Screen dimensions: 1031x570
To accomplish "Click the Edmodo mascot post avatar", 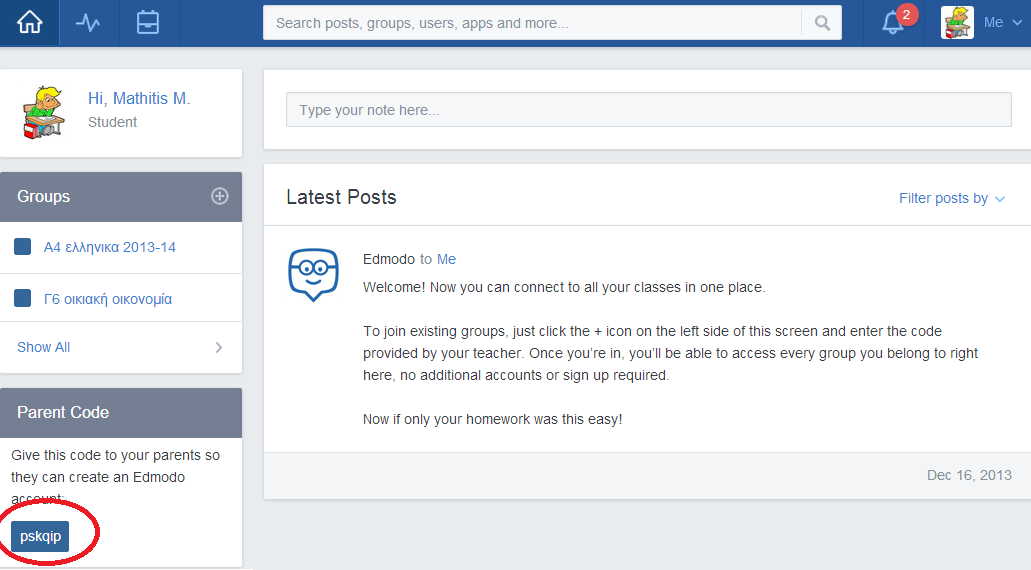I will 314,275.
